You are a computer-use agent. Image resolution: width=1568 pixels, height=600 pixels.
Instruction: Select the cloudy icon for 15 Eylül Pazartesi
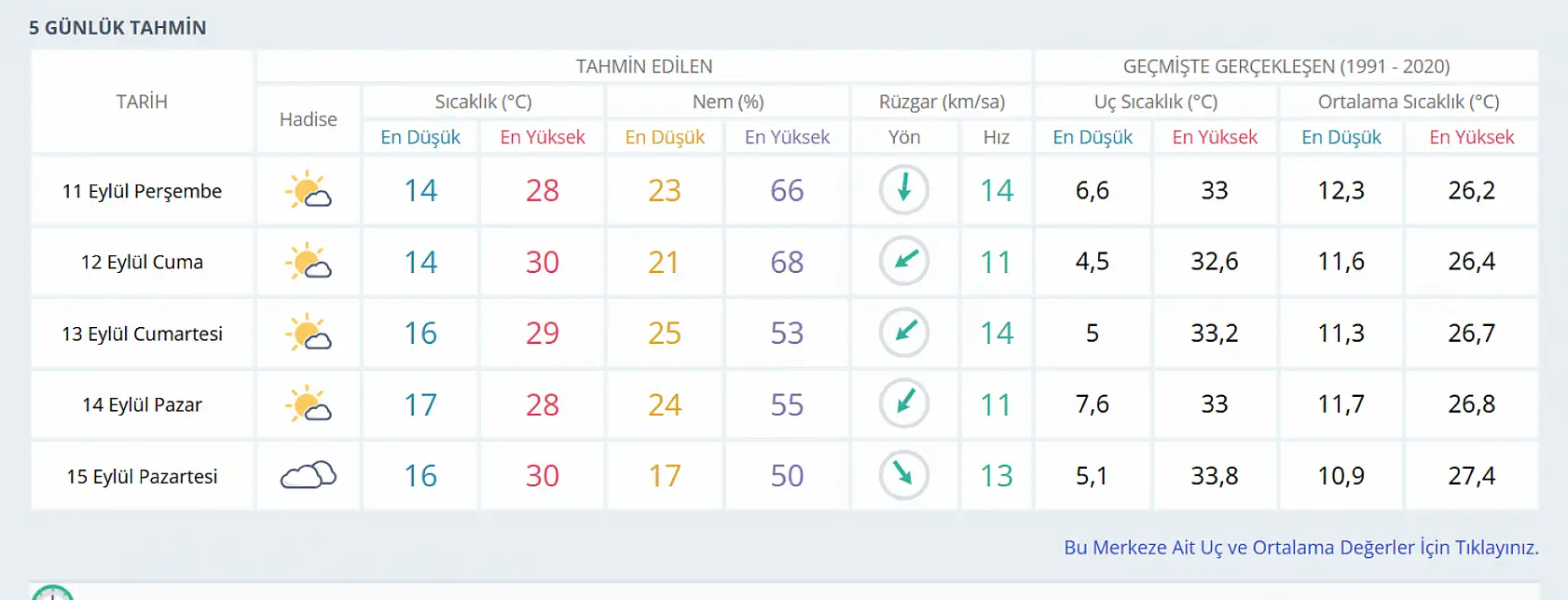pos(309,475)
